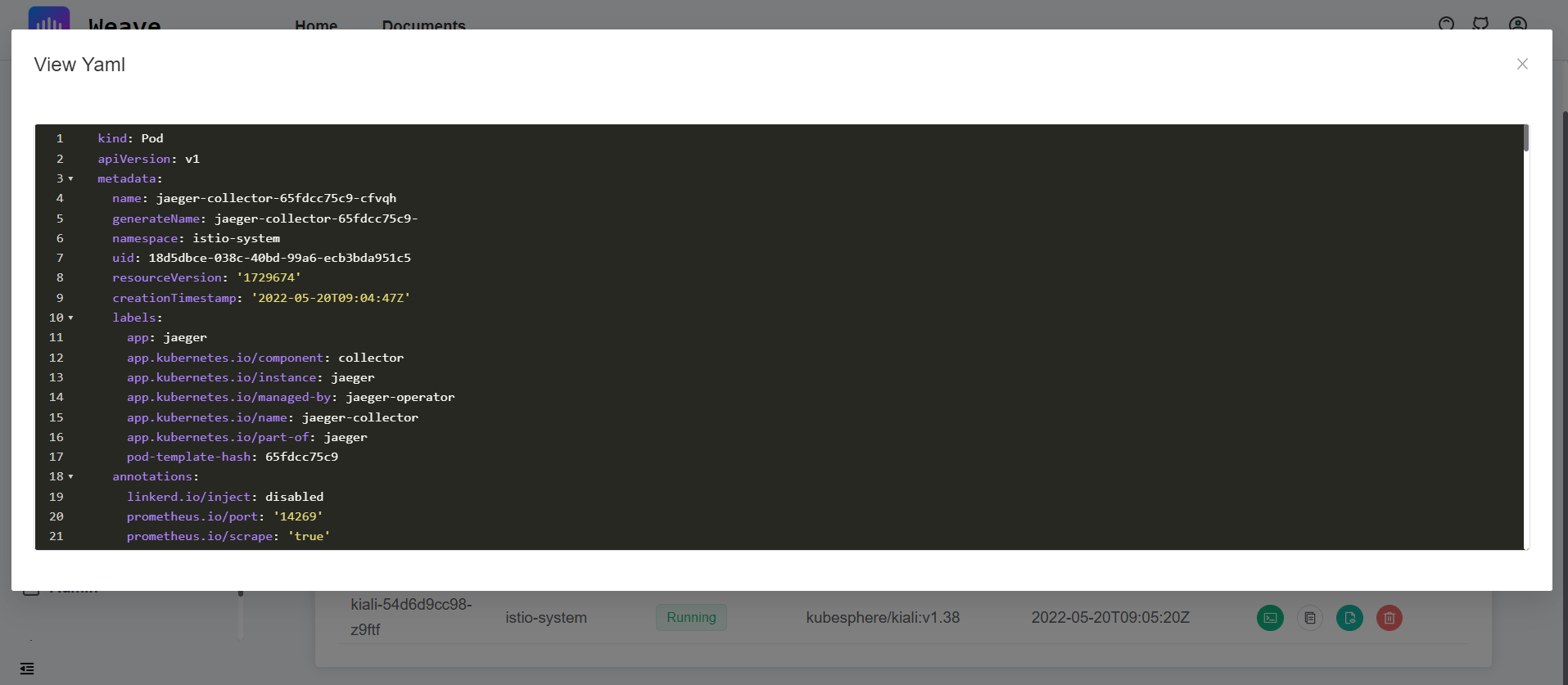The image size is (1568, 685).
Task: Click the copy icon in kiali row
Action: 1310,618
